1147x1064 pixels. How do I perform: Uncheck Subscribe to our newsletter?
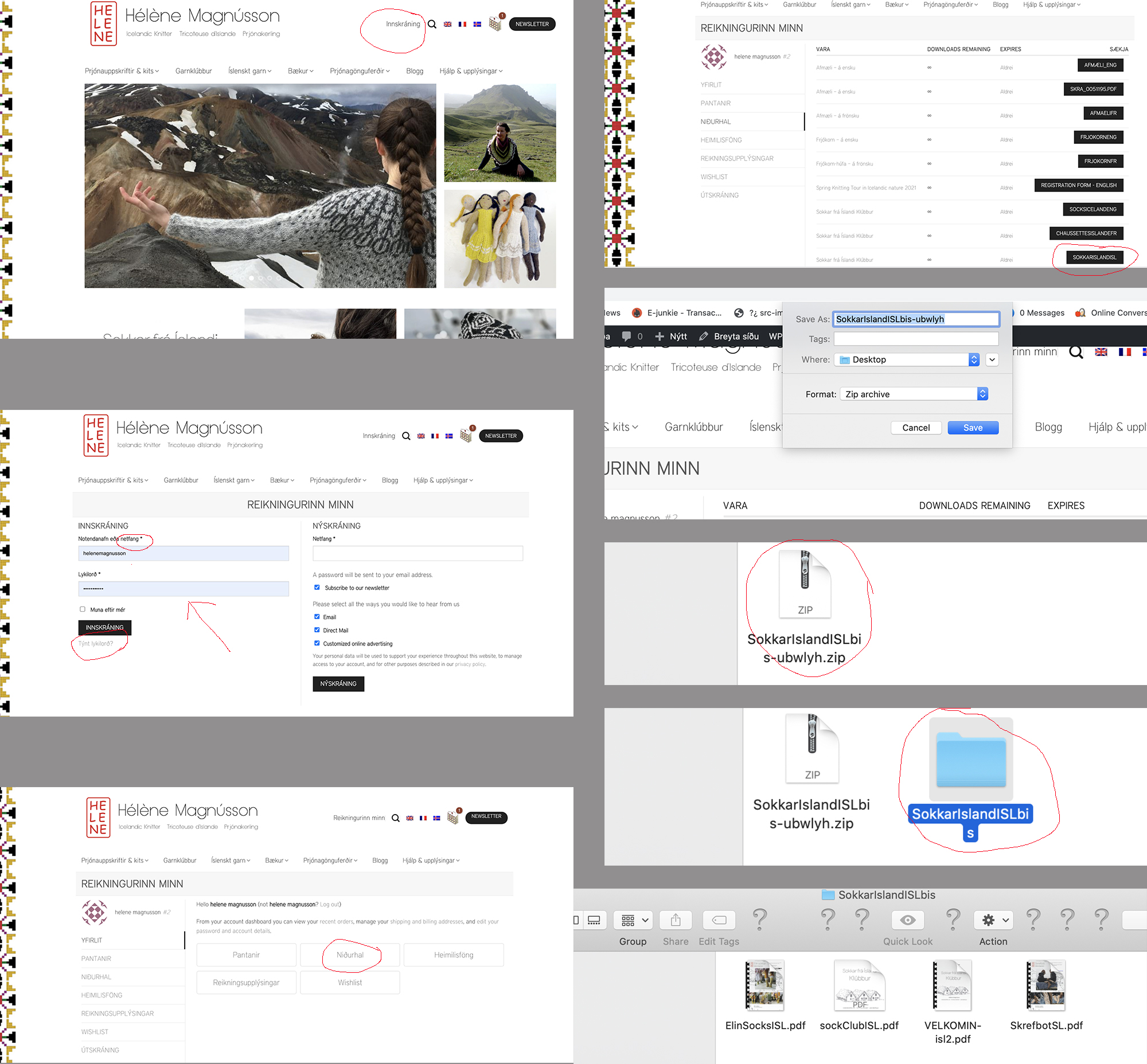(317, 587)
